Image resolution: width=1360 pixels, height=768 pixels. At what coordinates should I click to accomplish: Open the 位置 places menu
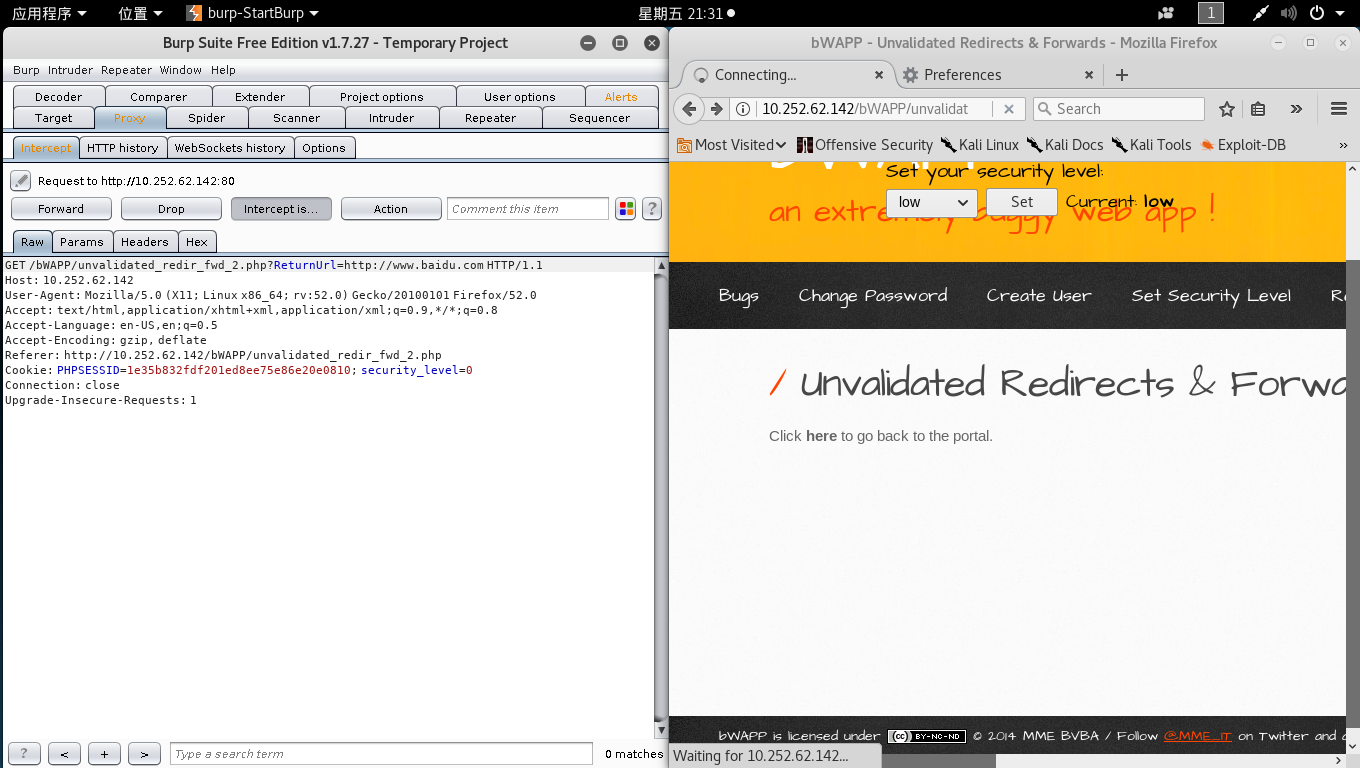(x=140, y=13)
